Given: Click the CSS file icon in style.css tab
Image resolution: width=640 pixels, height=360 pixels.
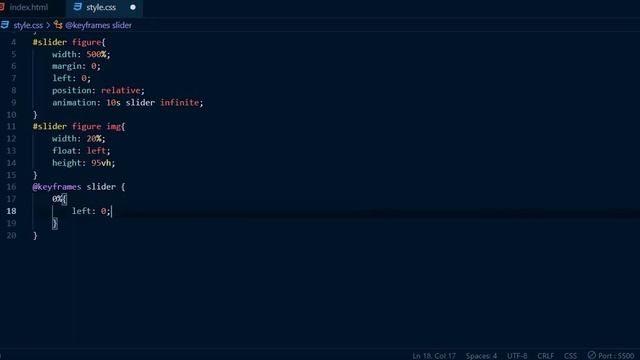Looking at the screenshot, I should click(78, 7).
